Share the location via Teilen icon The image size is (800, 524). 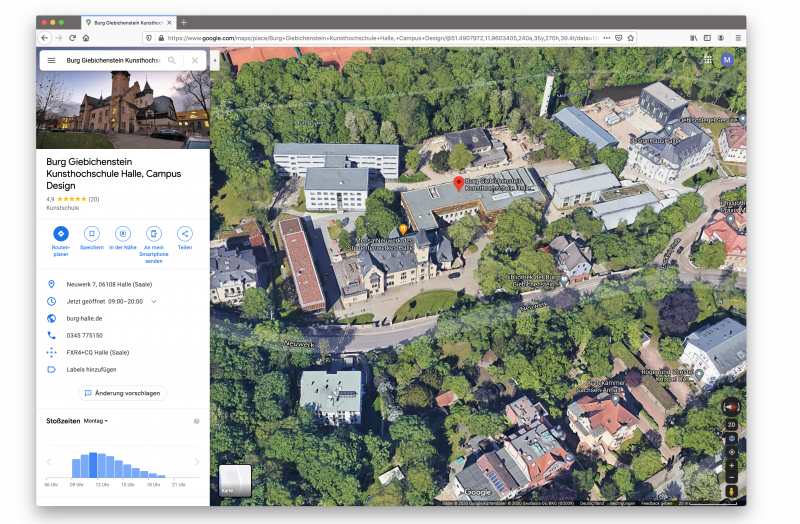click(184, 233)
